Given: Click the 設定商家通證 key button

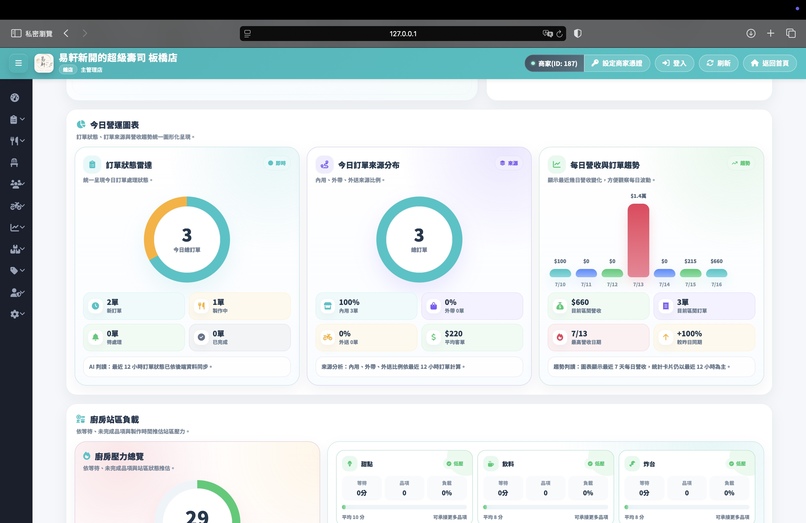Looking at the screenshot, I should [617, 63].
